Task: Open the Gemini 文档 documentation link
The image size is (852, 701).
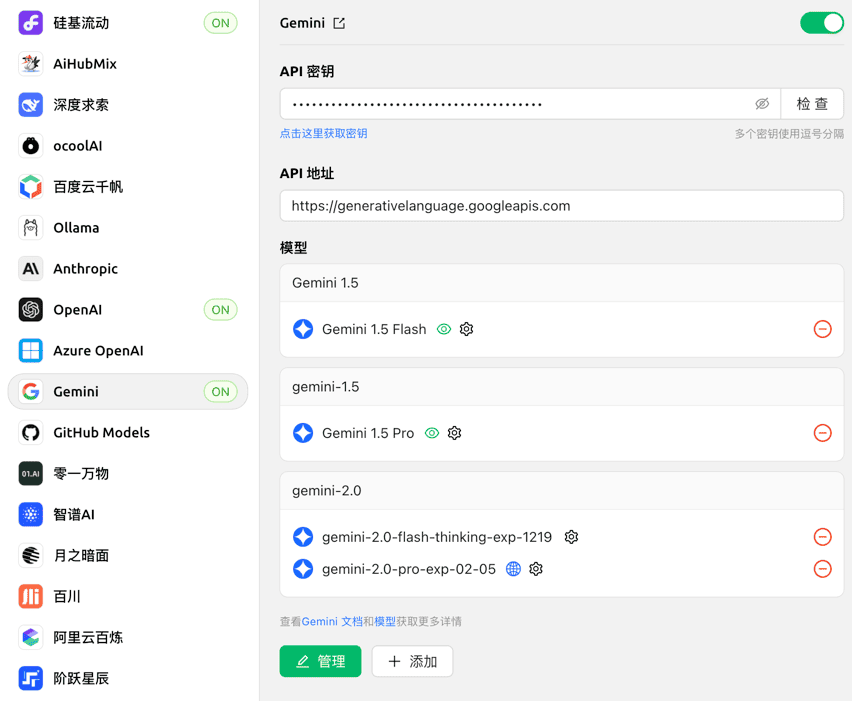Action: pyautogui.click(x=332, y=622)
